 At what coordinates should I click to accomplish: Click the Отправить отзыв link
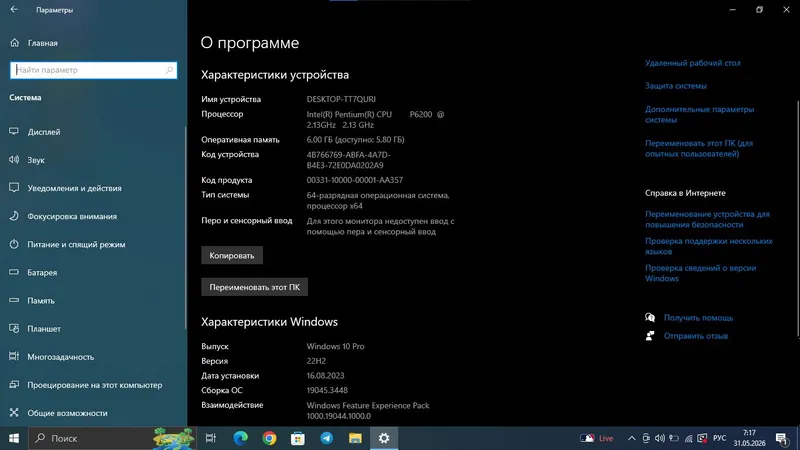coord(695,336)
